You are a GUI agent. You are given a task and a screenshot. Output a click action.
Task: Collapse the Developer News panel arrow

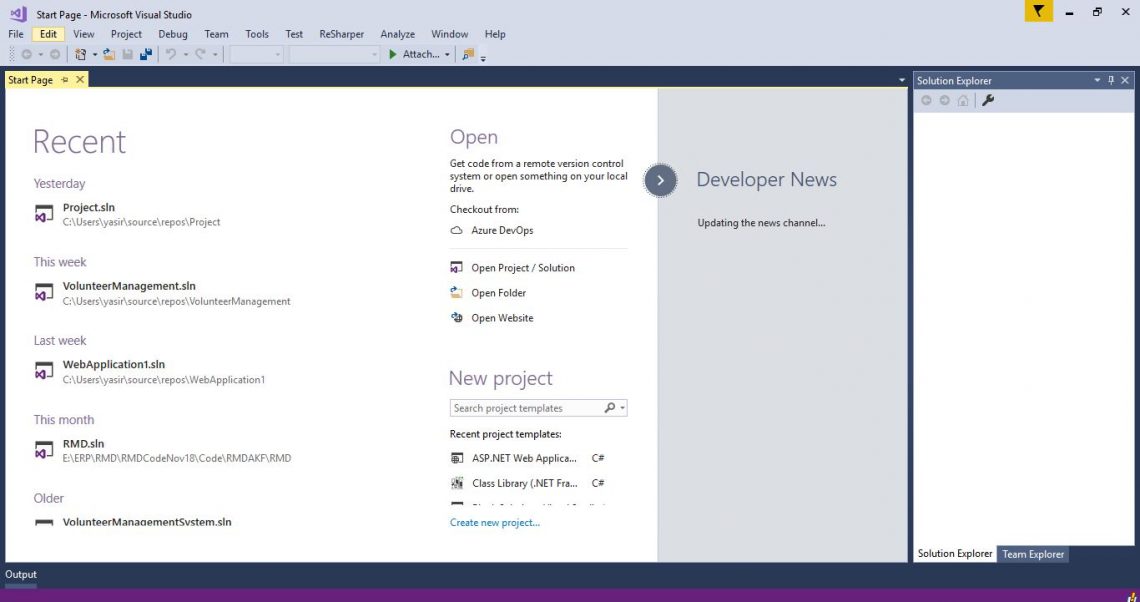coord(660,180)
